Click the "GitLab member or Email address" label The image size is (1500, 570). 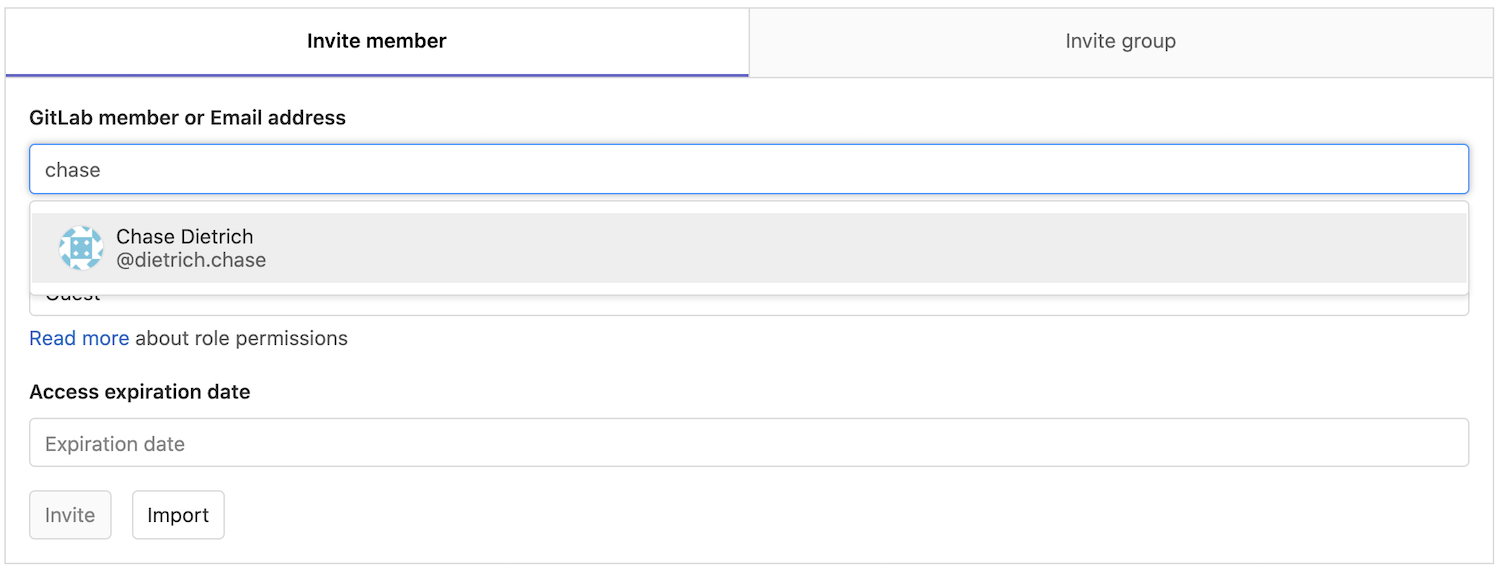(187, 118)
